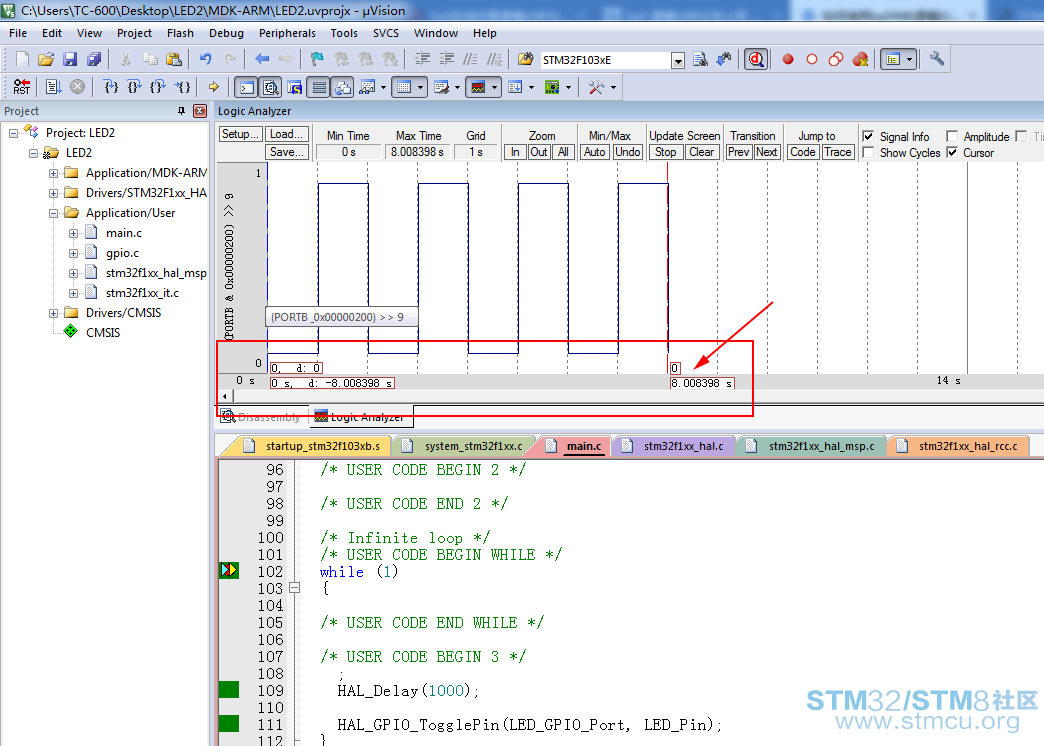Collapse the while loop code fold
Image resolution: width=1044 pixels, height=746 pixels.
294,588
